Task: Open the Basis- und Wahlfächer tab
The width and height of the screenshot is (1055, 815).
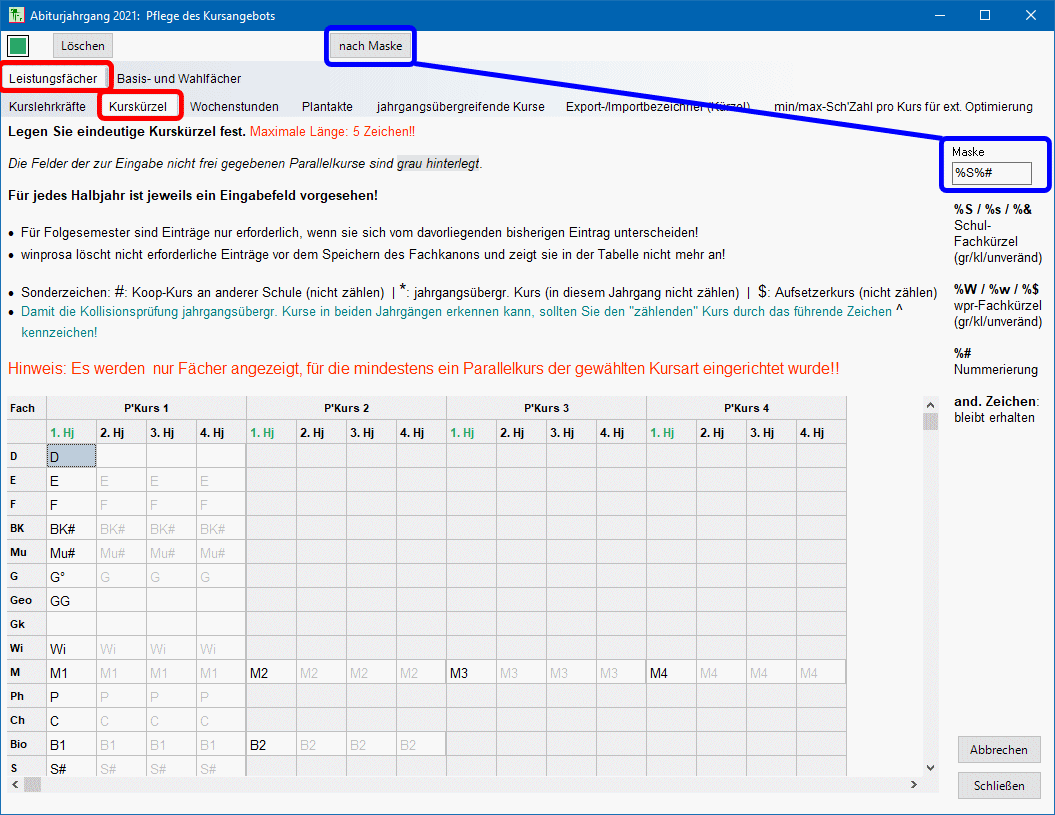Action: [x=179, y=78]
